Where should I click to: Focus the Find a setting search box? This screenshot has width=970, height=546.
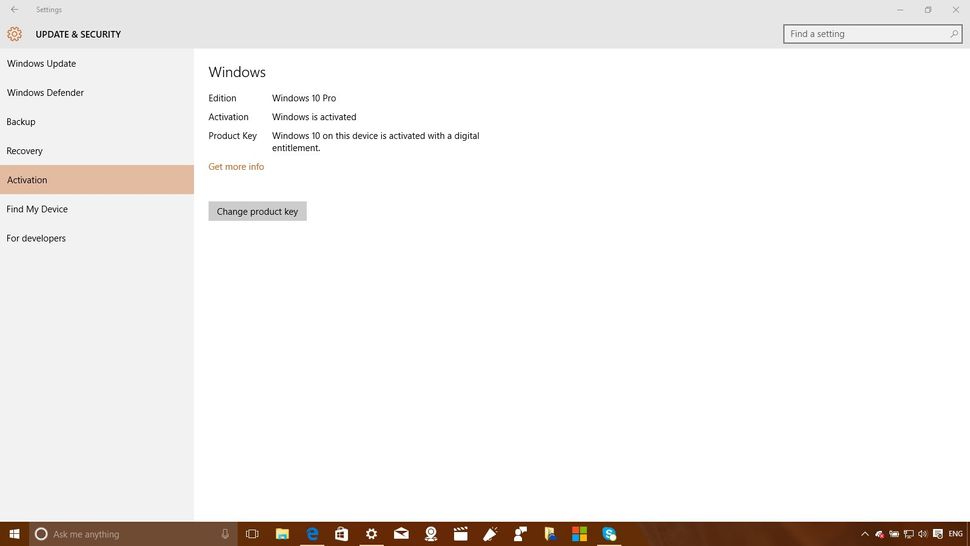(x=873, y=34)
